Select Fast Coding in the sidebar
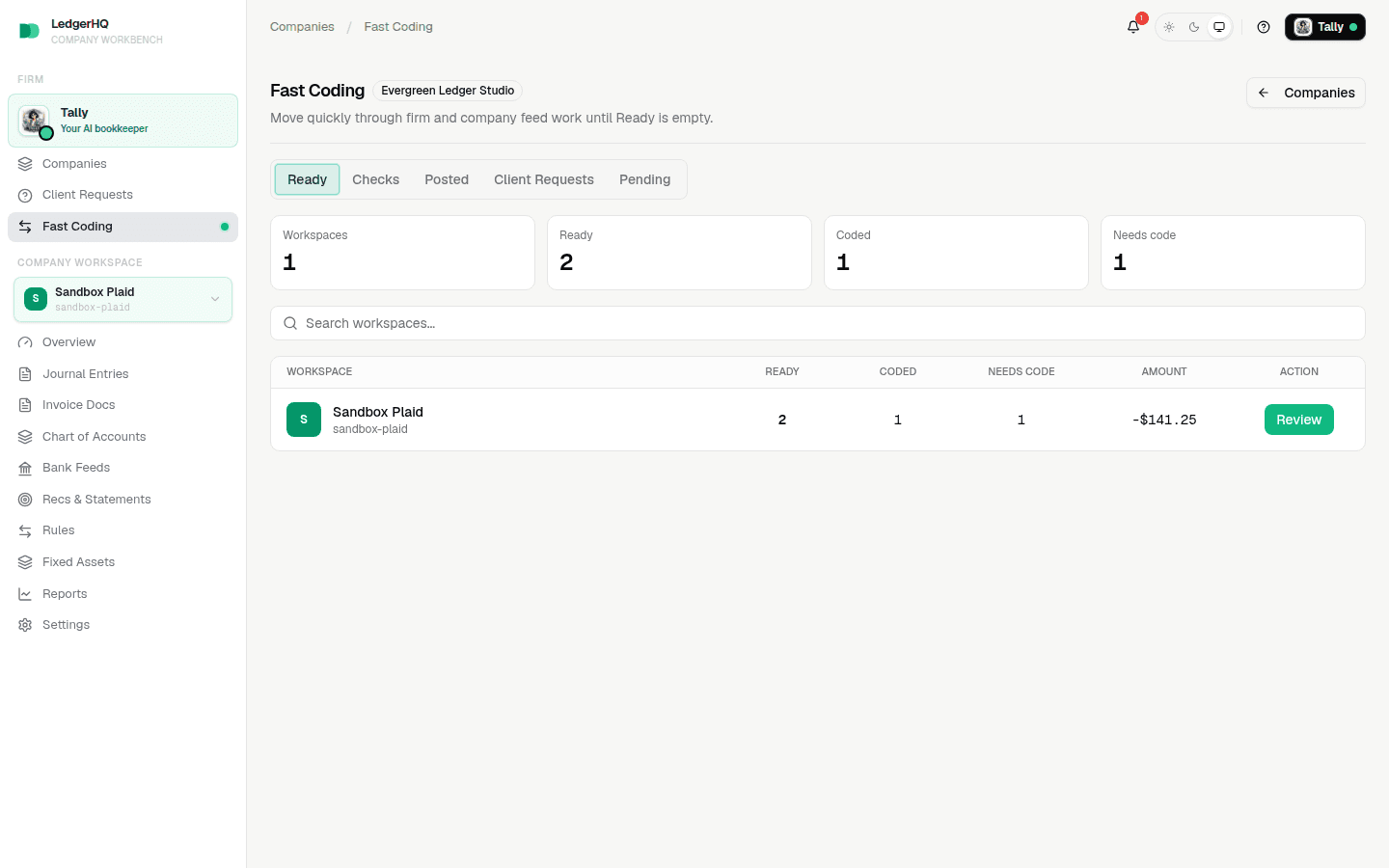 click(123, 227)
